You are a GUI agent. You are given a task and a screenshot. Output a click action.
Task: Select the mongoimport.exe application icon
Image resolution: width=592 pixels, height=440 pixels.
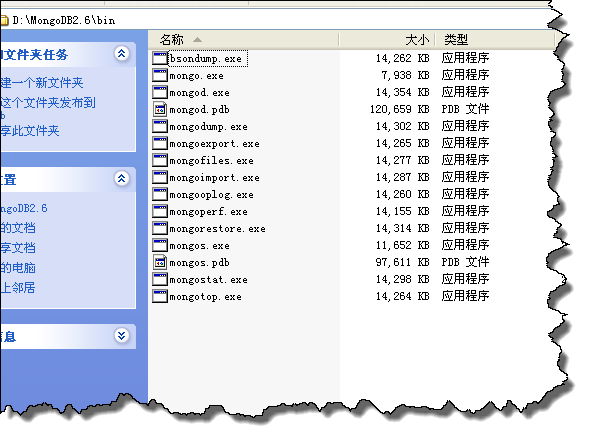[160, 177]
